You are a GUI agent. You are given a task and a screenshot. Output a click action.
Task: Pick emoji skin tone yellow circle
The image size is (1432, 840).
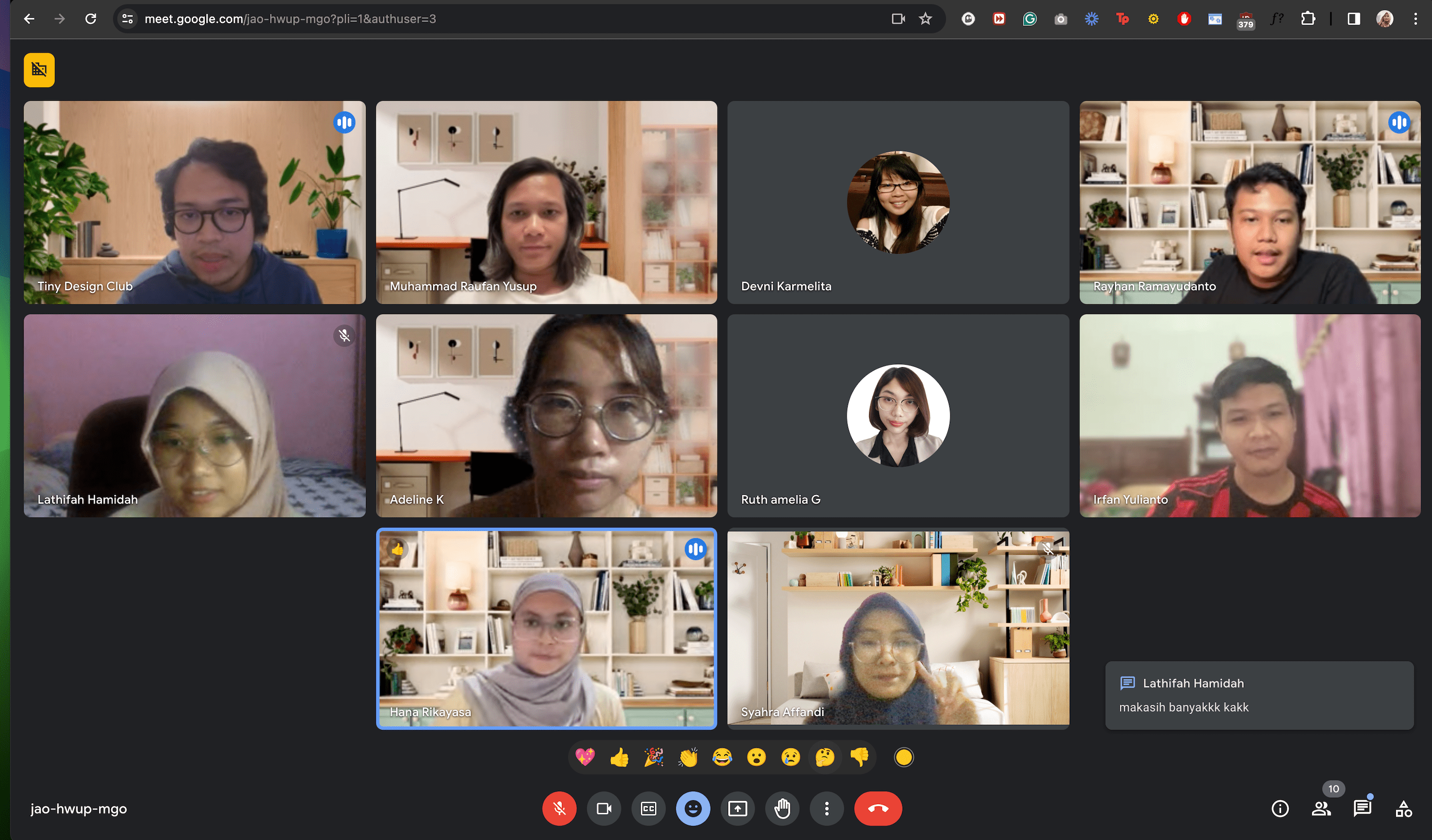[904, 757]
